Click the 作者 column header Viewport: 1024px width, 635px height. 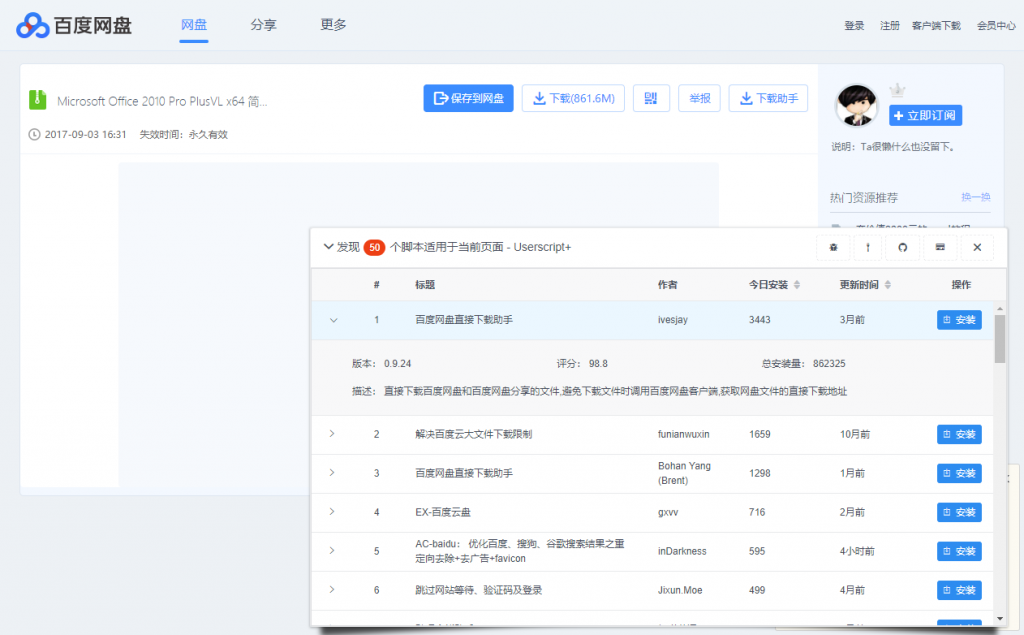coord(667,285)
